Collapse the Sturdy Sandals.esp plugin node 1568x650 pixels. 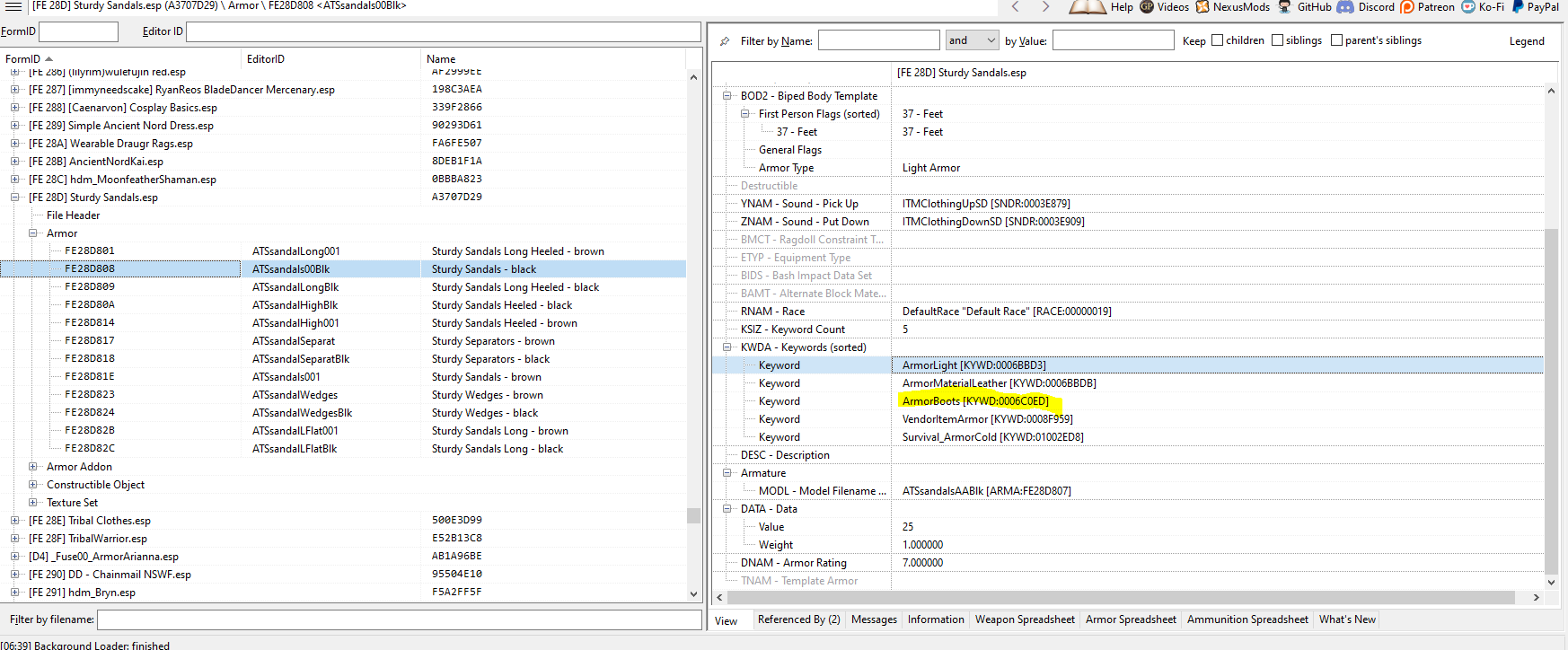[14, 198]
